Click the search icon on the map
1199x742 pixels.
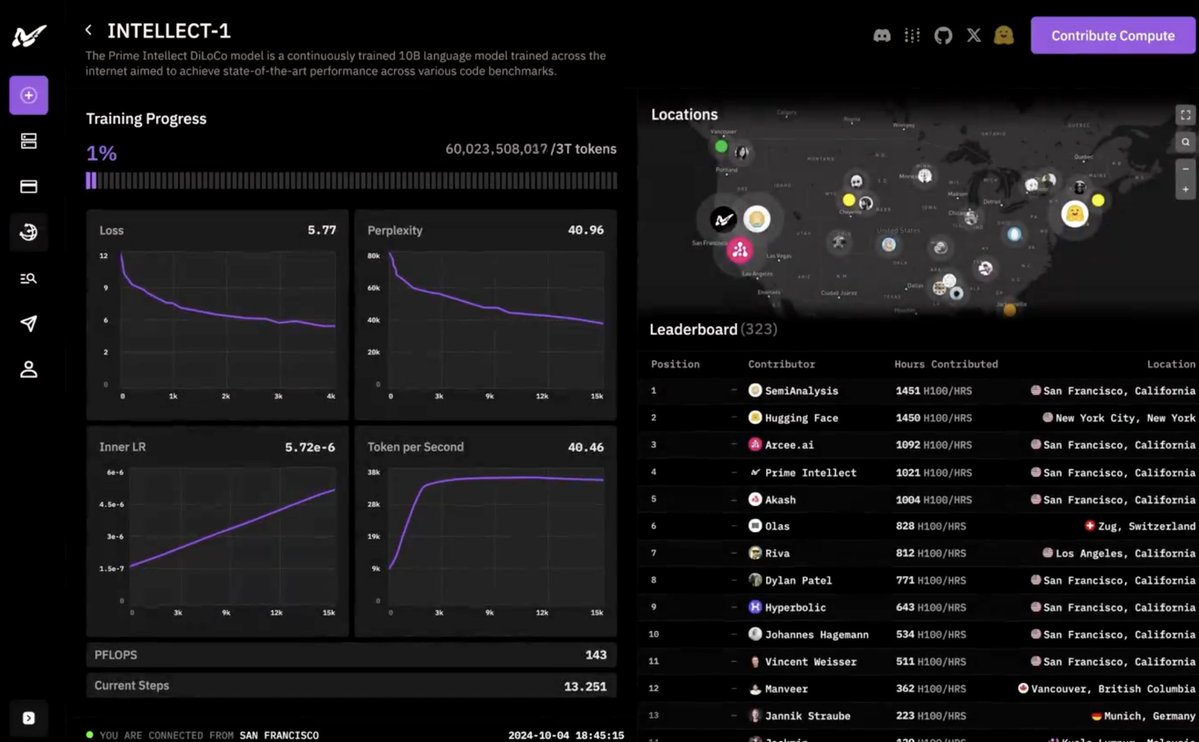coord(1185,142)
